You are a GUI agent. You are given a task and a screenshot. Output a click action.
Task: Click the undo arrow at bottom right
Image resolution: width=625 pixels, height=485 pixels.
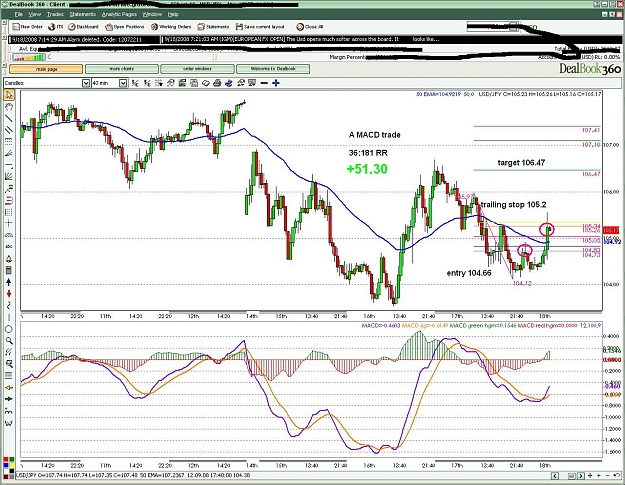(617, 475)
